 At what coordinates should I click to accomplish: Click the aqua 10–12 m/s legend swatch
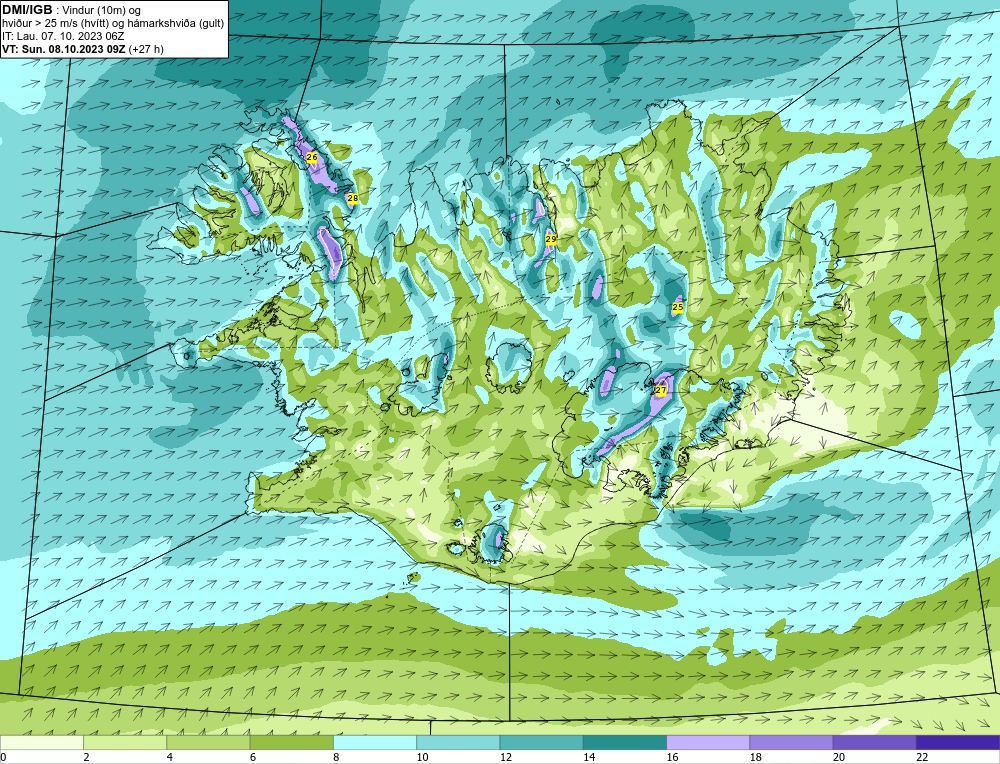tap(458, 742)
